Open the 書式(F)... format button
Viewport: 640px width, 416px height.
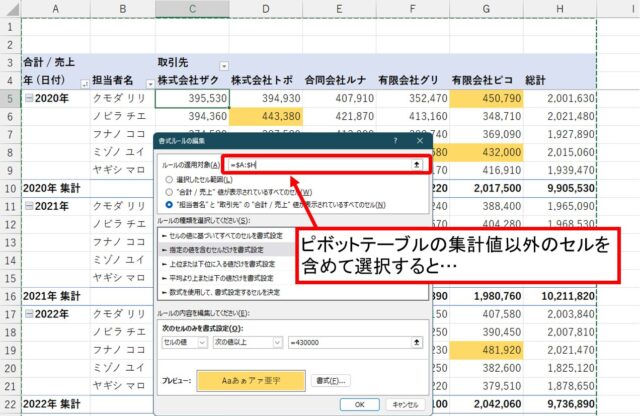click(331, 380)
